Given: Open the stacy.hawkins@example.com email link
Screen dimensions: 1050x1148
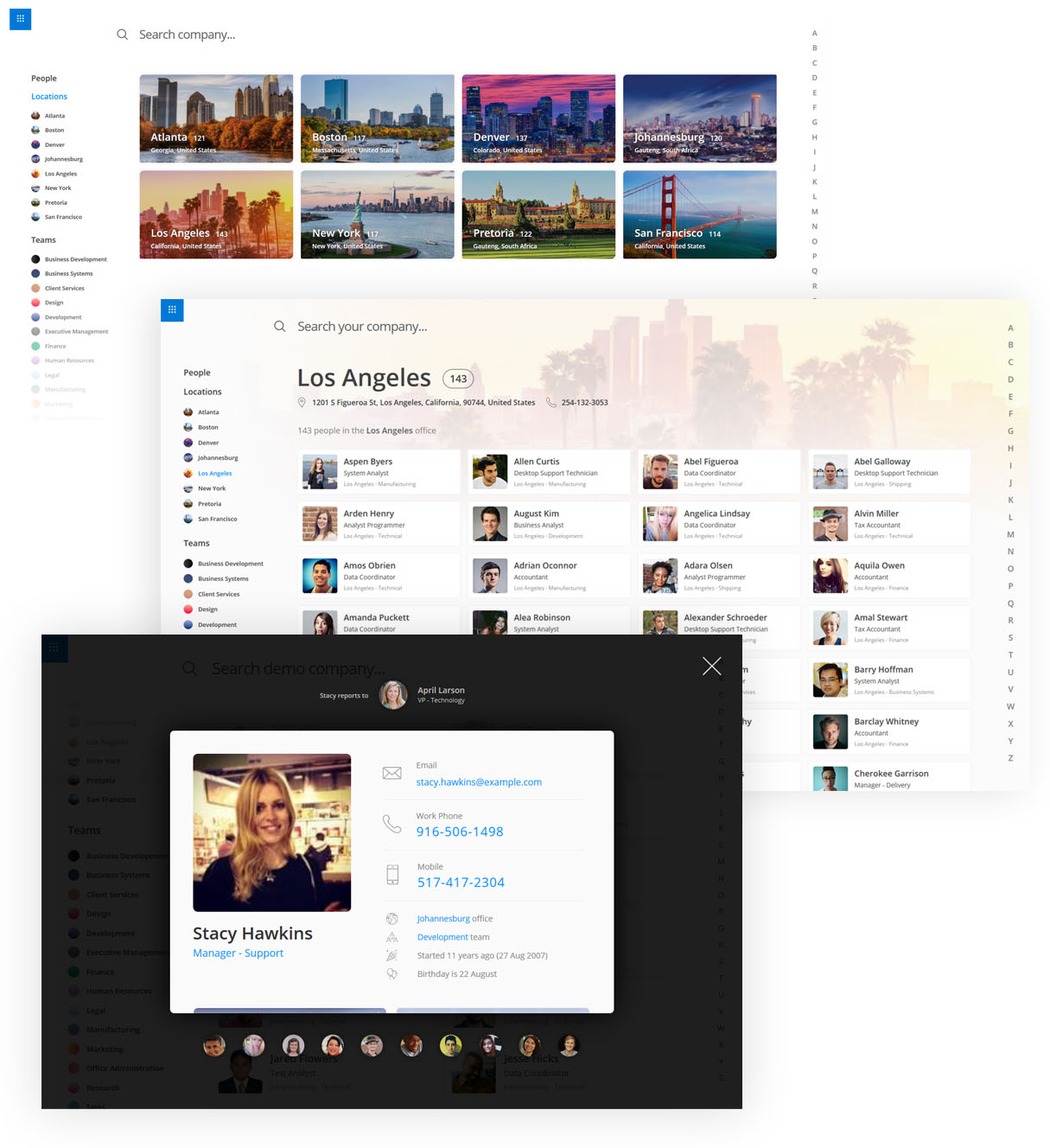Looking at the screenshot, I should pyautogui.click(x=478, y=781).
